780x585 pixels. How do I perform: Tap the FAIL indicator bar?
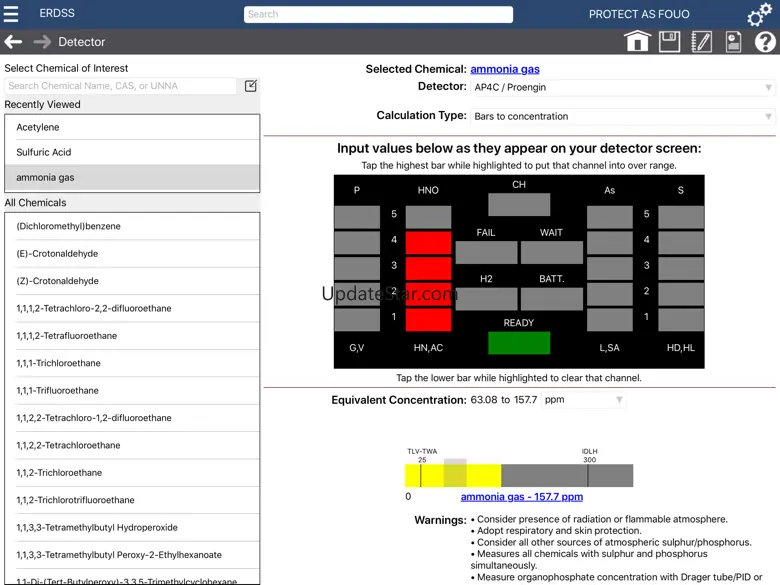(487, 252)
